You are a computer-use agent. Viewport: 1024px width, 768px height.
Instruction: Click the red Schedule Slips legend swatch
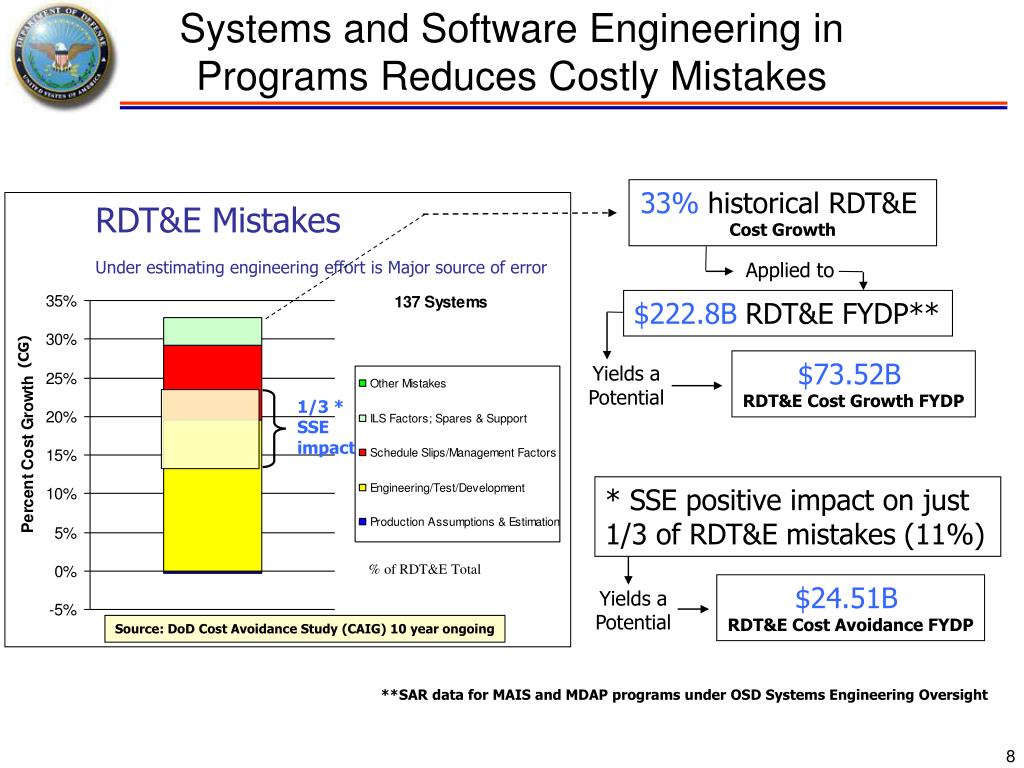pos(362,453)
